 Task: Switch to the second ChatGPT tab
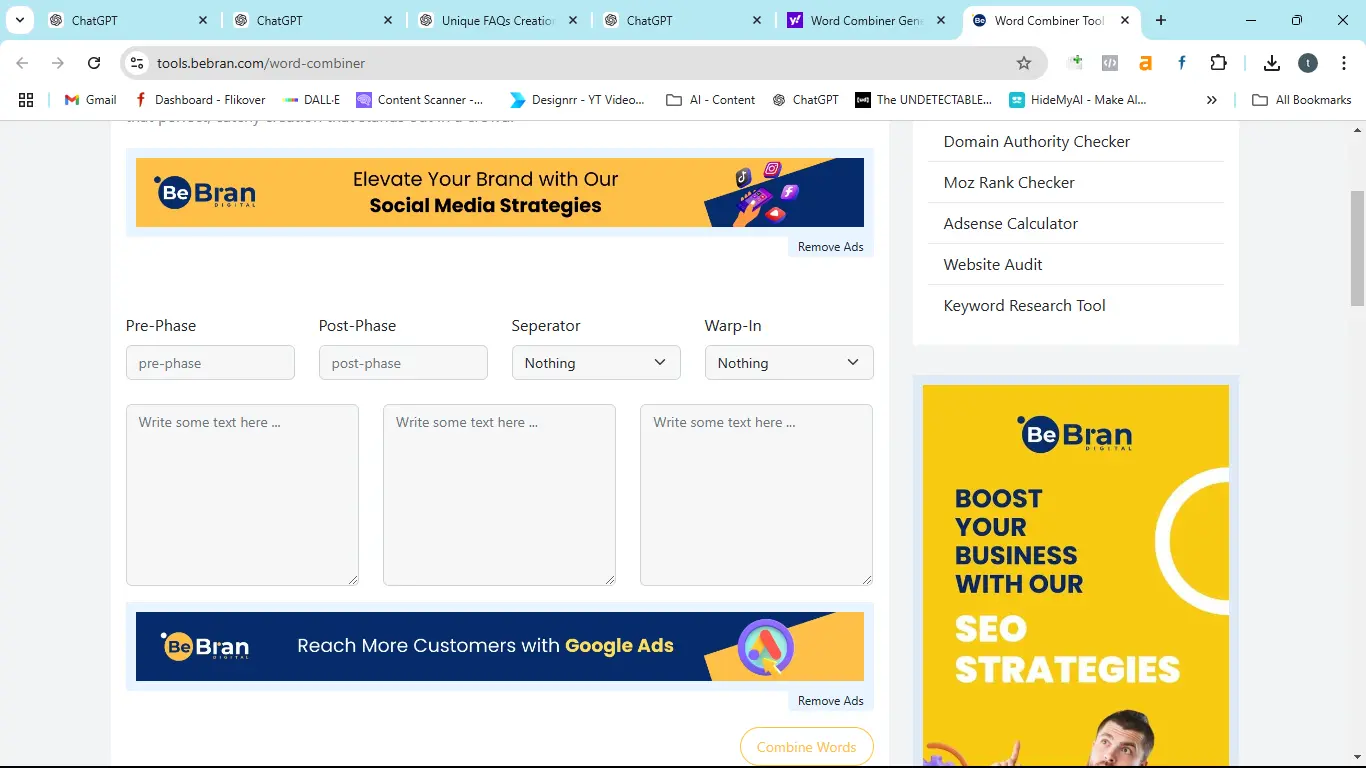coord(314,20)
